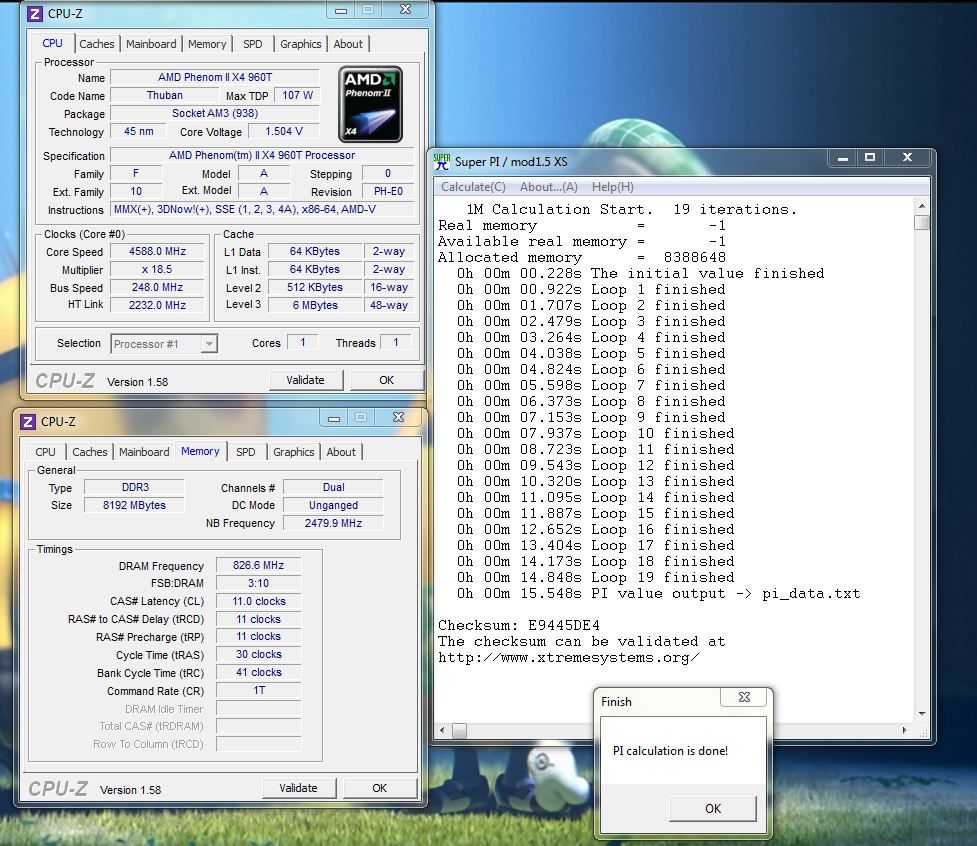Switch to CPU tab in lower CPU-Z window

tap(45, 452)
